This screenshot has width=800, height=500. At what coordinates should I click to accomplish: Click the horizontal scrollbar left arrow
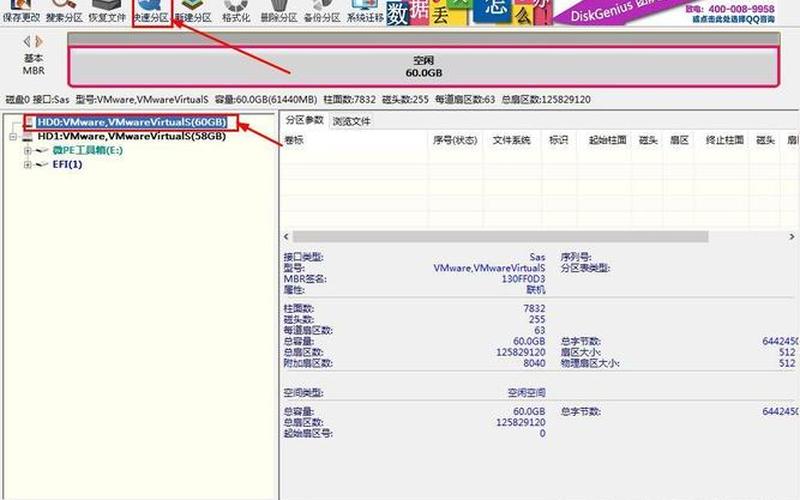286,237
